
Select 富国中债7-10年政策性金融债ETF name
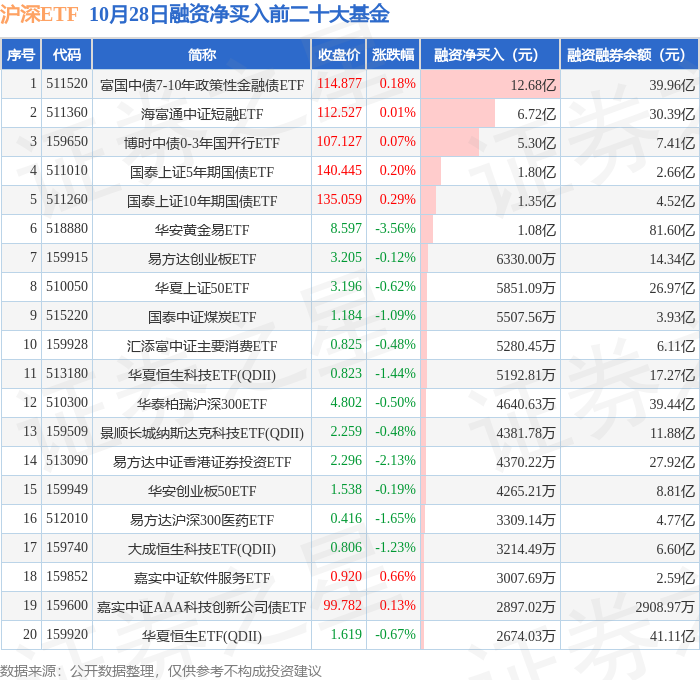pos(202,85)
